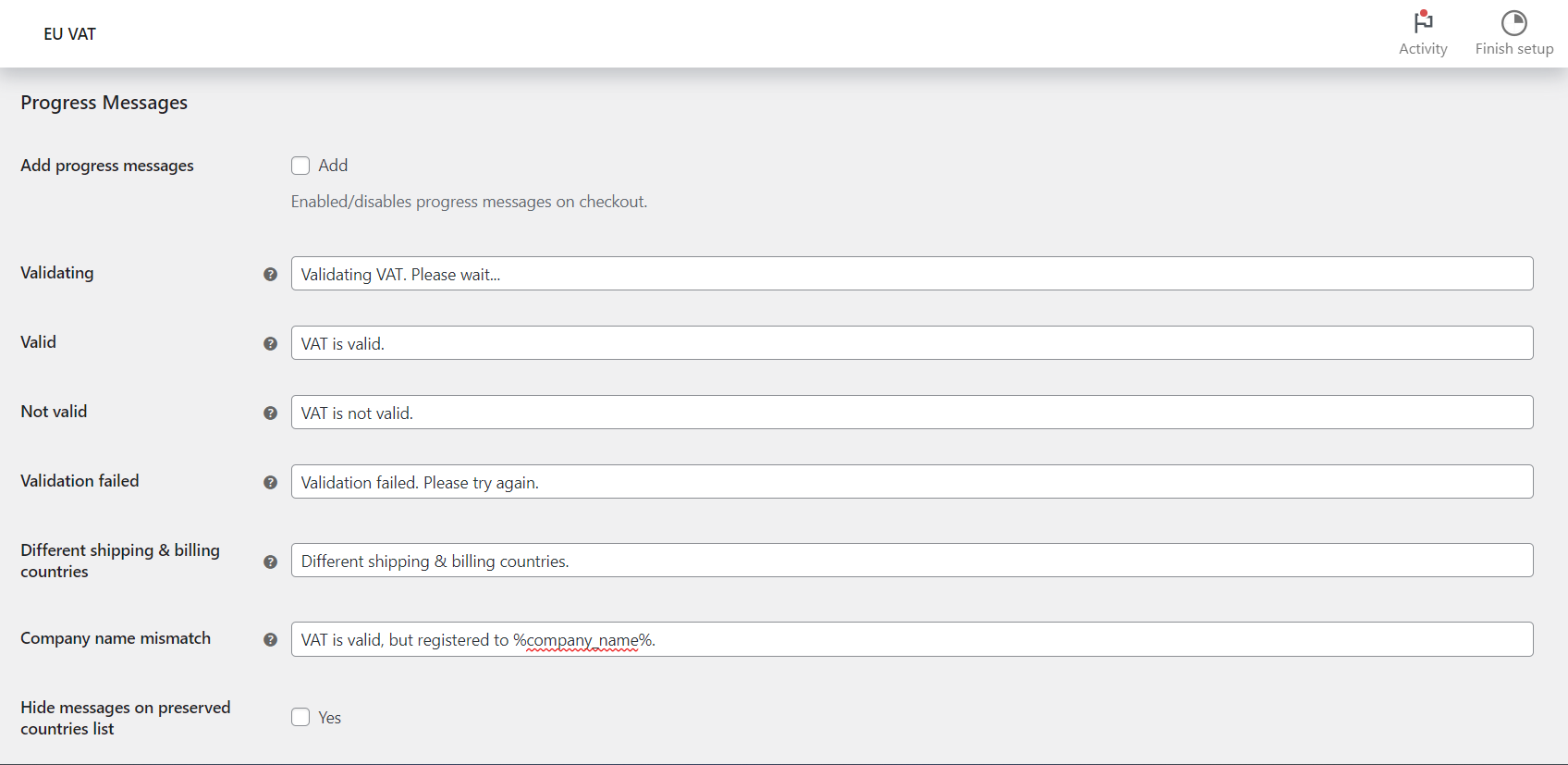Select the 'VAT is not valid.' text box
The width and height of the screenshot is (1568, 765).
coord(911,413)
